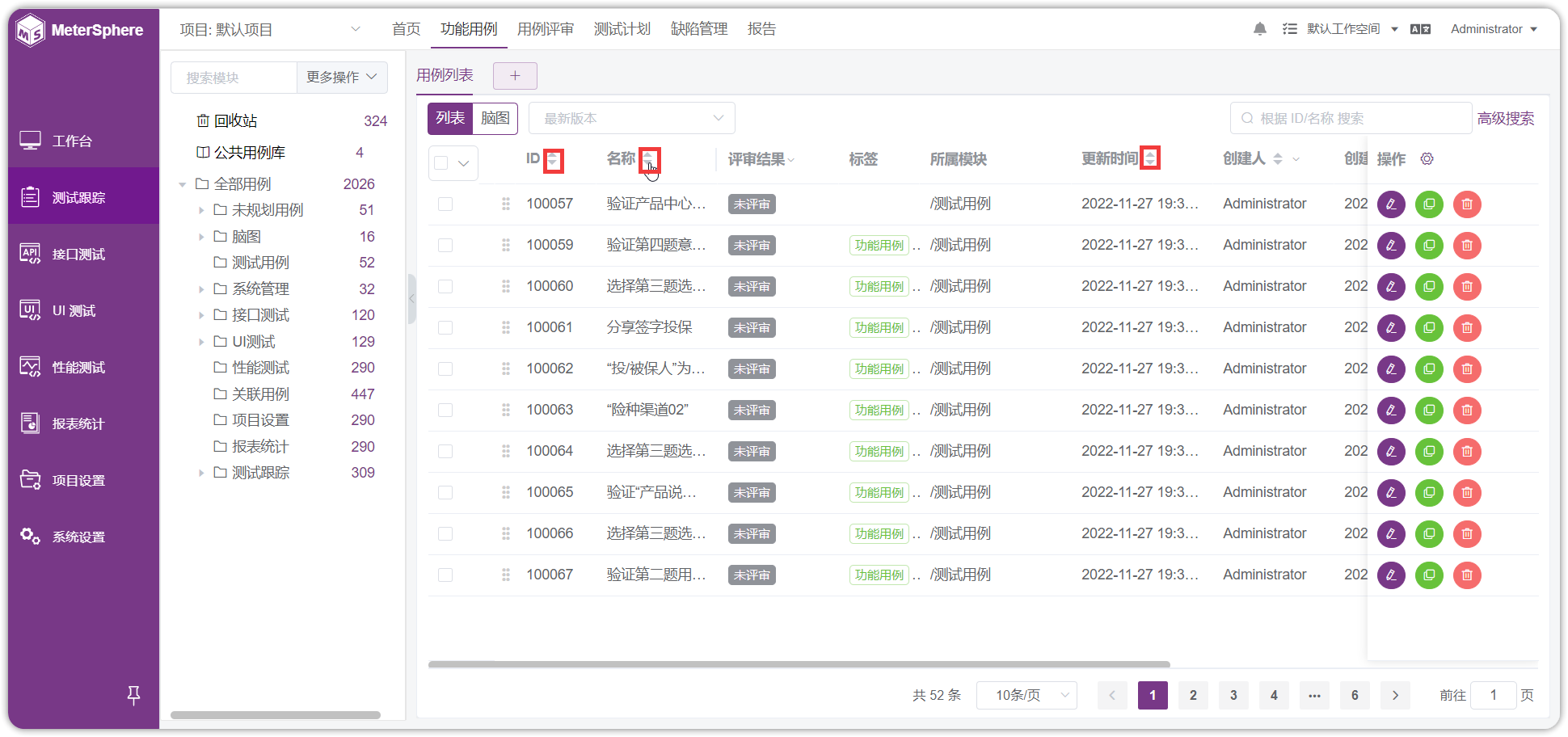Check the box for case 100059
Viewport: 1568px width, 737px height.
coord(445,245)
